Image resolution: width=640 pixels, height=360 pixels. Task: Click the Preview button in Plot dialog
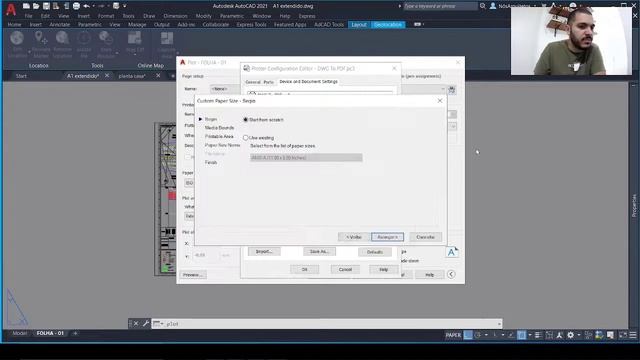click(193, 275)
